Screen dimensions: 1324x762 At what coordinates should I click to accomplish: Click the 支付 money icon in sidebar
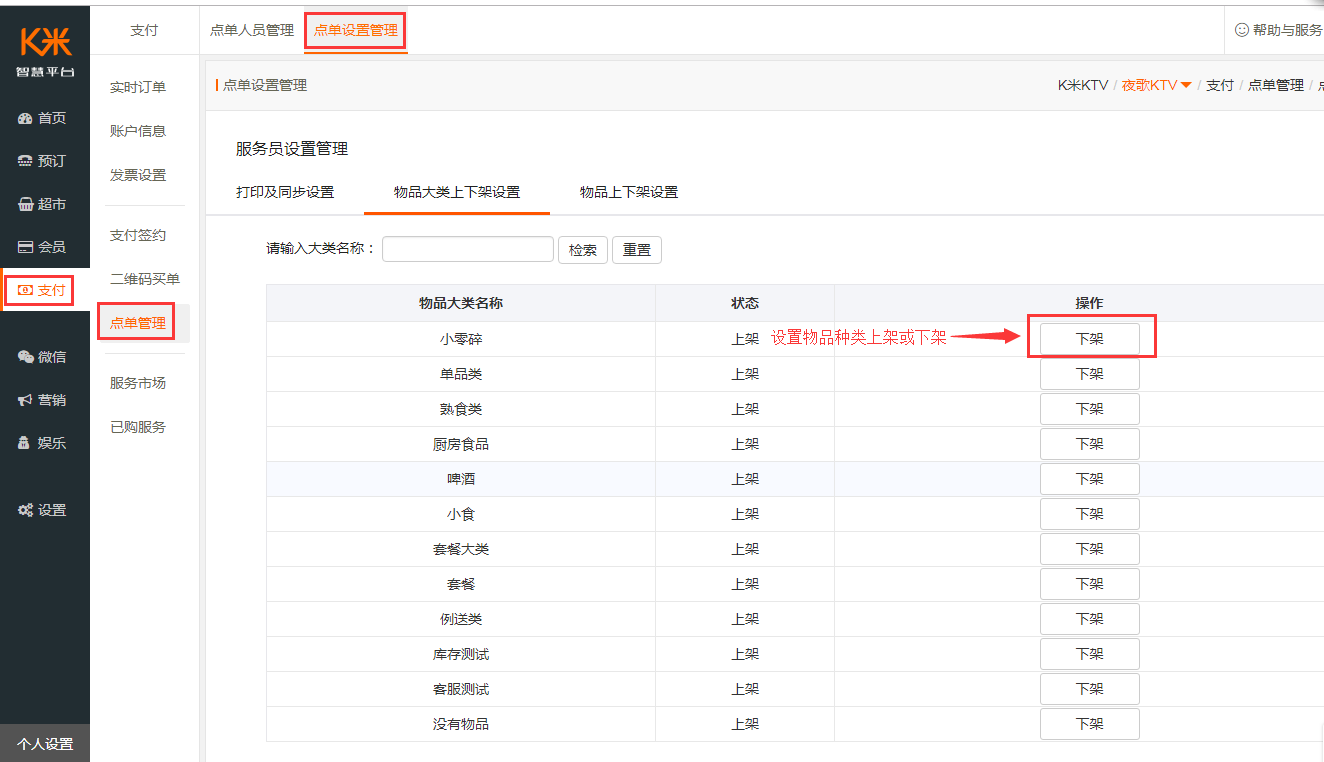(x=25, y=290)
